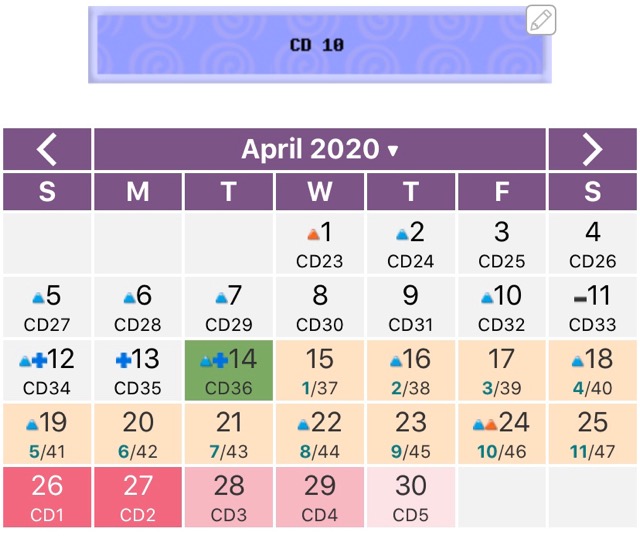Click dash icon on April 11
This screenshot has width=640, height=553.
[580, 299]
